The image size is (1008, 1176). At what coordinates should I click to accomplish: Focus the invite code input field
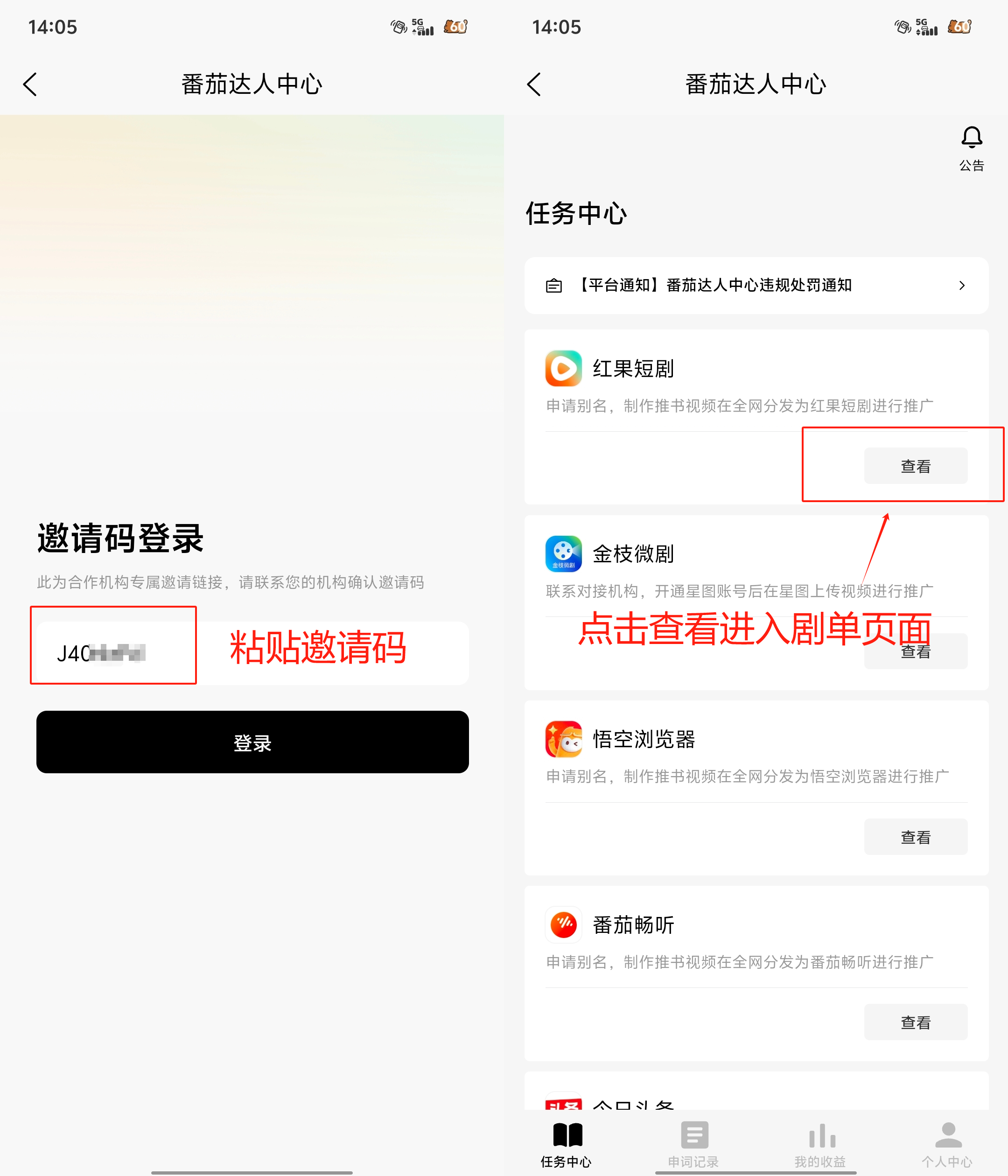(x=252, y=653)
